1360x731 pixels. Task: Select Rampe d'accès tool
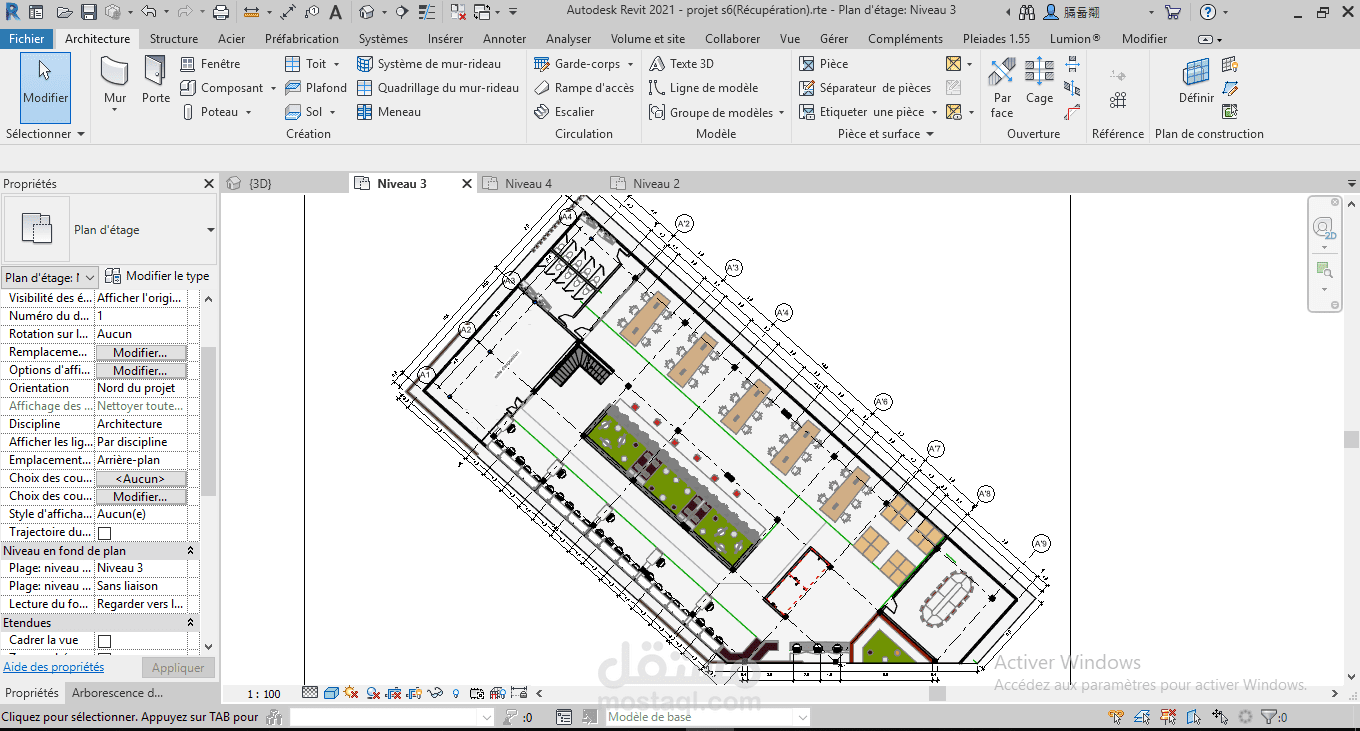pyautogui.click(x=584, y=88)
